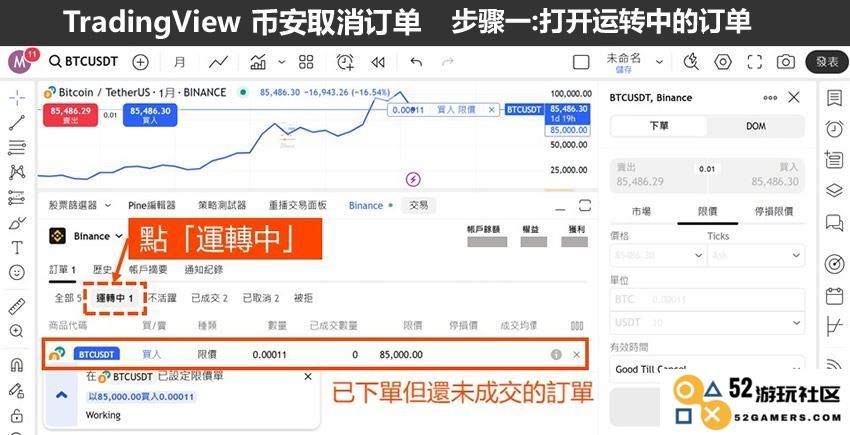Switch to the DOM panel
The height and width of the screenshot is (435, 850).
(756, 126)
